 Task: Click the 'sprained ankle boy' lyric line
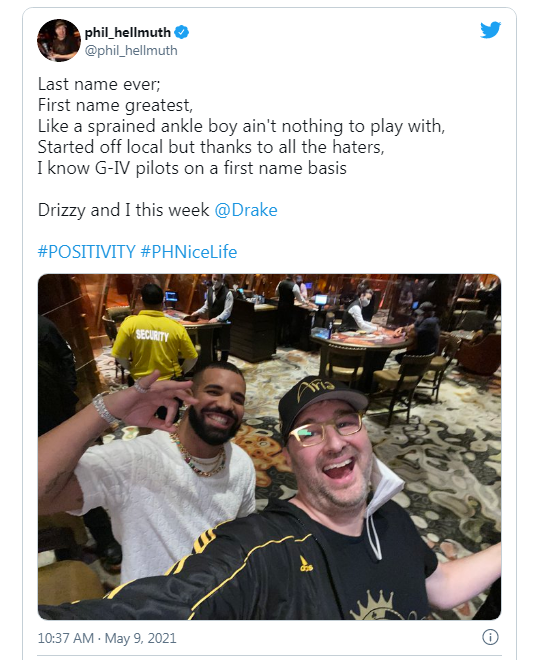tap(241, 126)
